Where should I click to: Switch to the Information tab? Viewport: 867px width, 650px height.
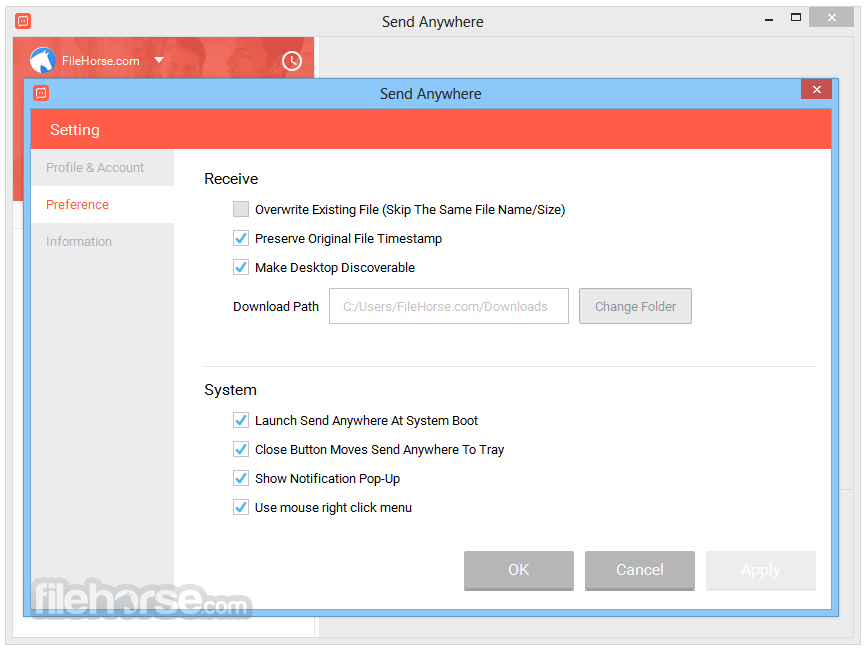[102, 242]
